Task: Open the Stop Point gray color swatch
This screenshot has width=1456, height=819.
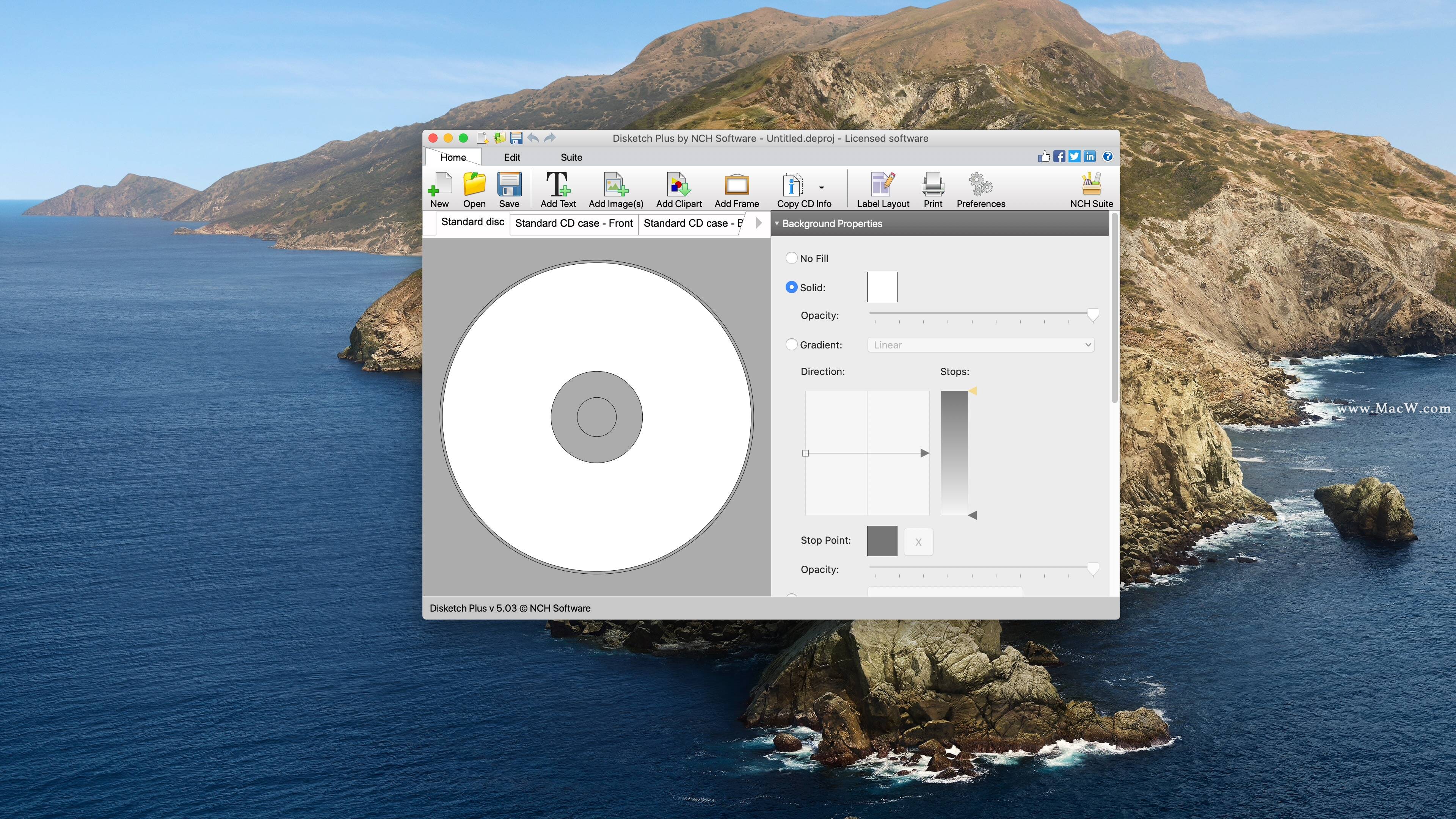Action: point(882,541)
